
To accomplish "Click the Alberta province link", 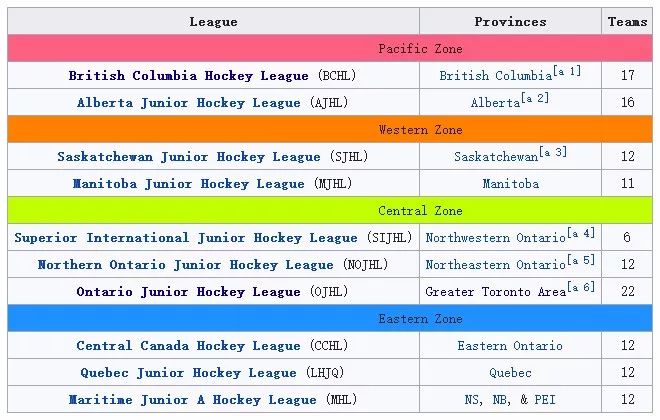I will click(495, 103).
